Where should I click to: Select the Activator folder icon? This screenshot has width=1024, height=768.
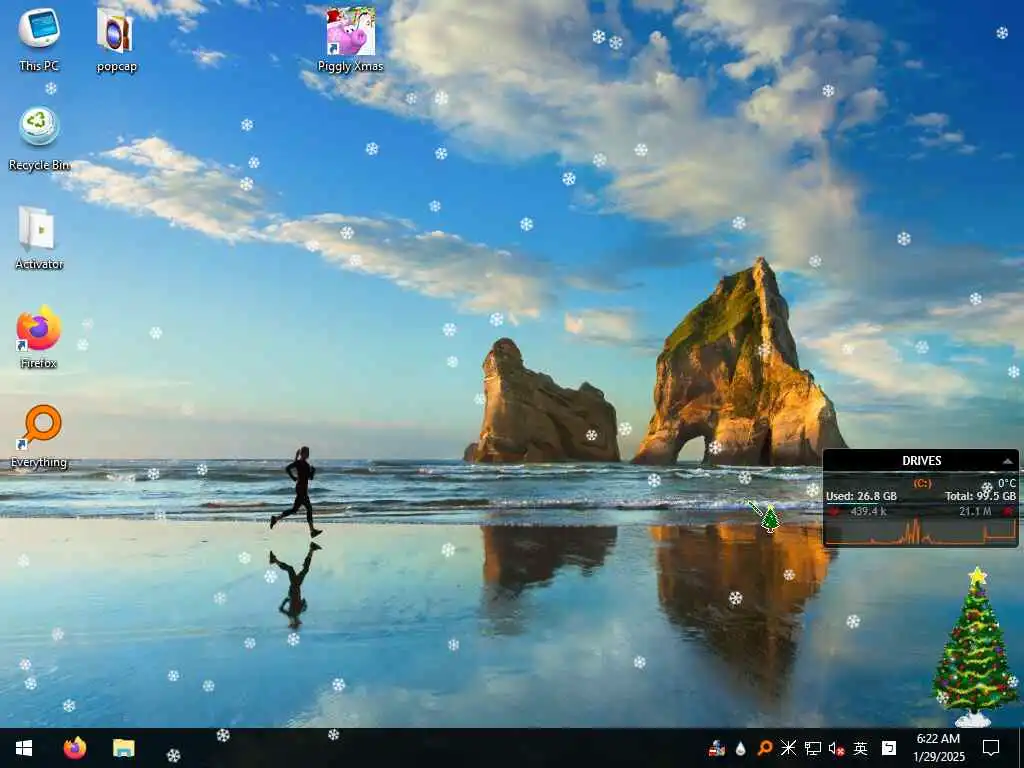click(39, 238)
